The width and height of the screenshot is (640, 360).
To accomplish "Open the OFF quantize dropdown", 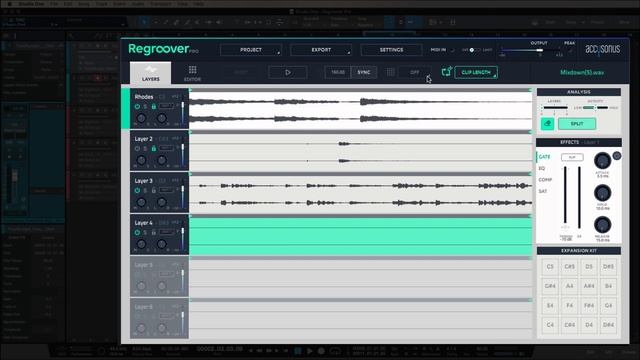I will click(x=415, y=72).
